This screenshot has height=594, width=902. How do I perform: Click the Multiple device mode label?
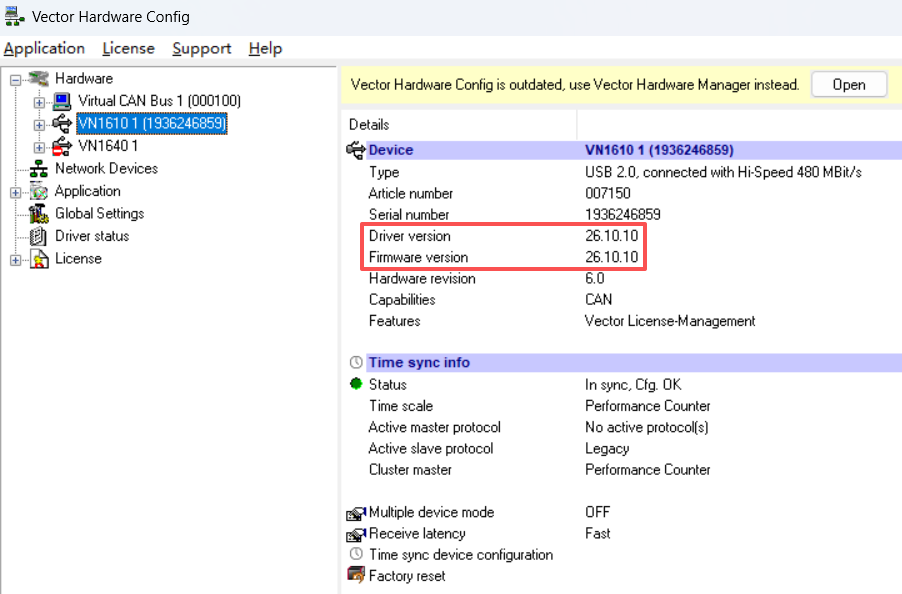point(431,512)
